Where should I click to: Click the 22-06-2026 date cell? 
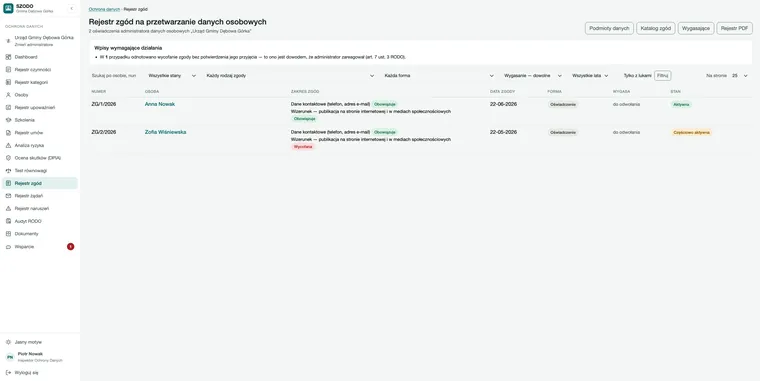click(503, 104)
